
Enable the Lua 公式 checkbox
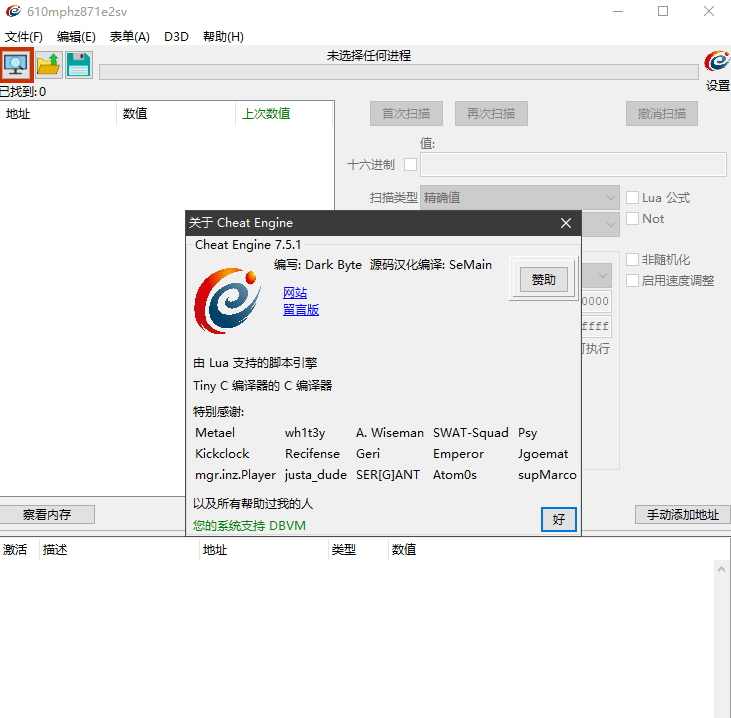632,198
